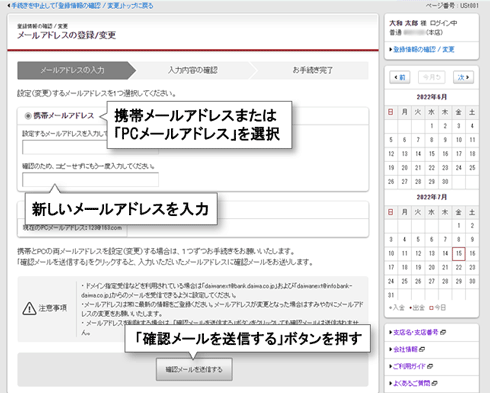Click the warning triangle icon next to 注意事項
The image size is (490, 393).
(x=29, y=308)
